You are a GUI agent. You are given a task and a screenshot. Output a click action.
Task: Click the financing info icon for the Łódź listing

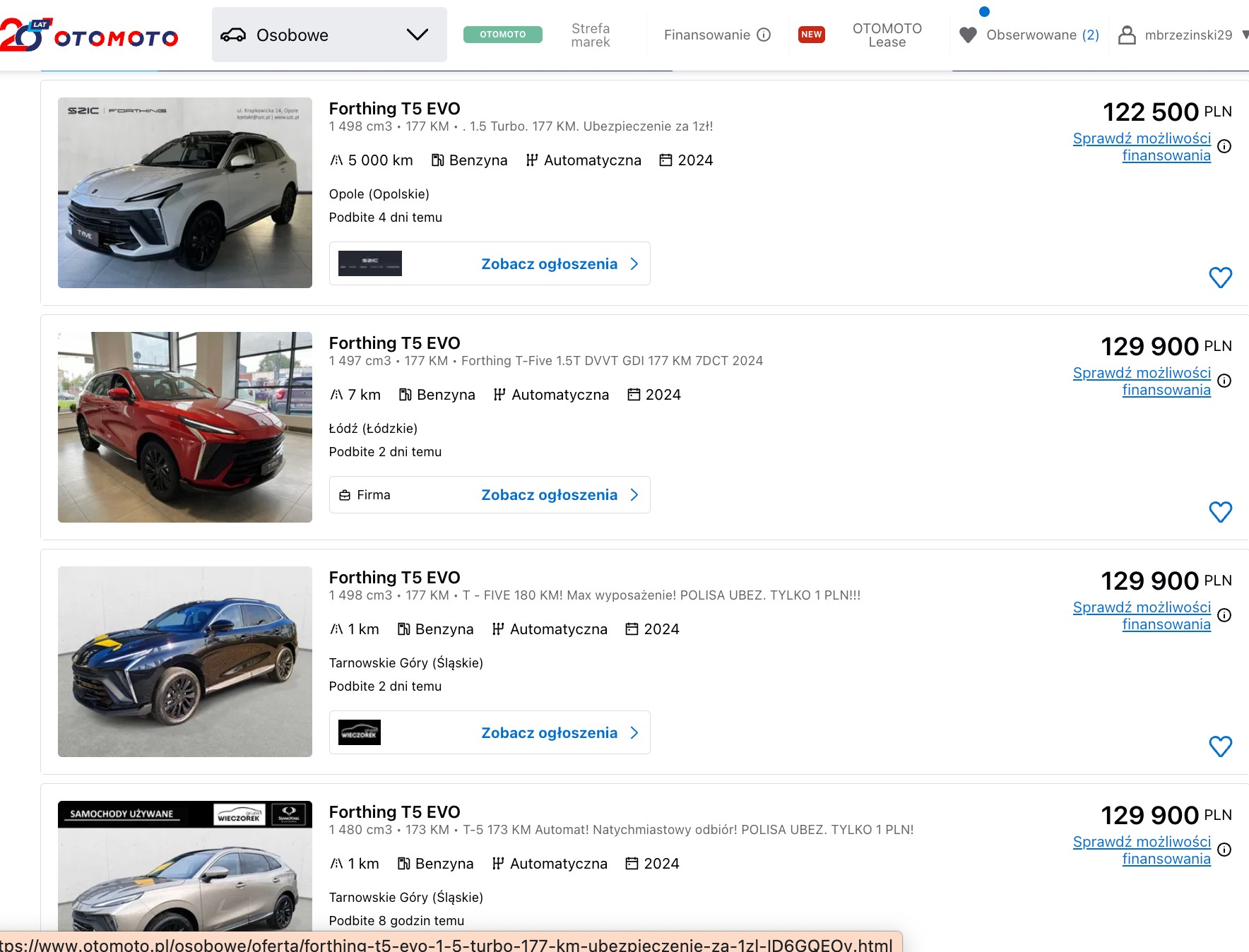tap(1224, 381)
